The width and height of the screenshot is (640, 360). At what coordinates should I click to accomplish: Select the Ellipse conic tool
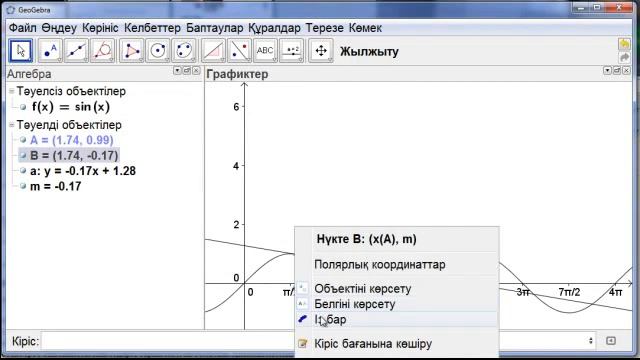point(184,51)
